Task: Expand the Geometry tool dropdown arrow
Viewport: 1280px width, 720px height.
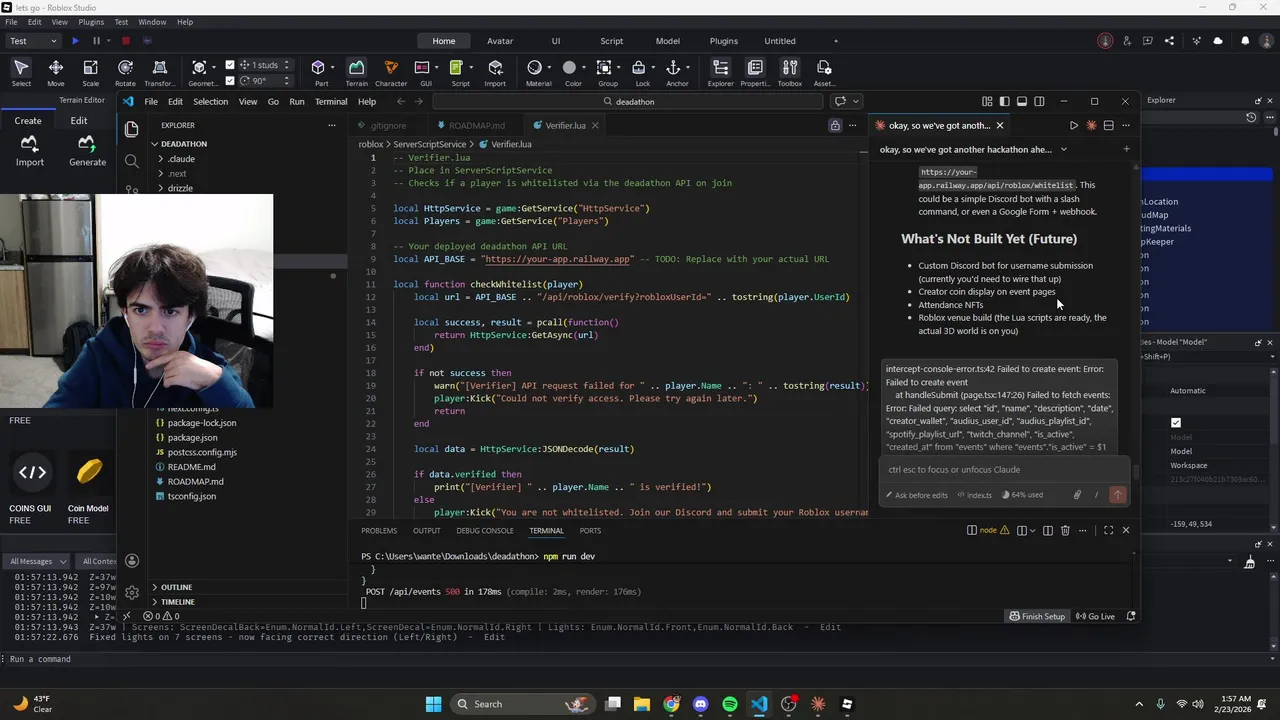Action: point(214,68)
